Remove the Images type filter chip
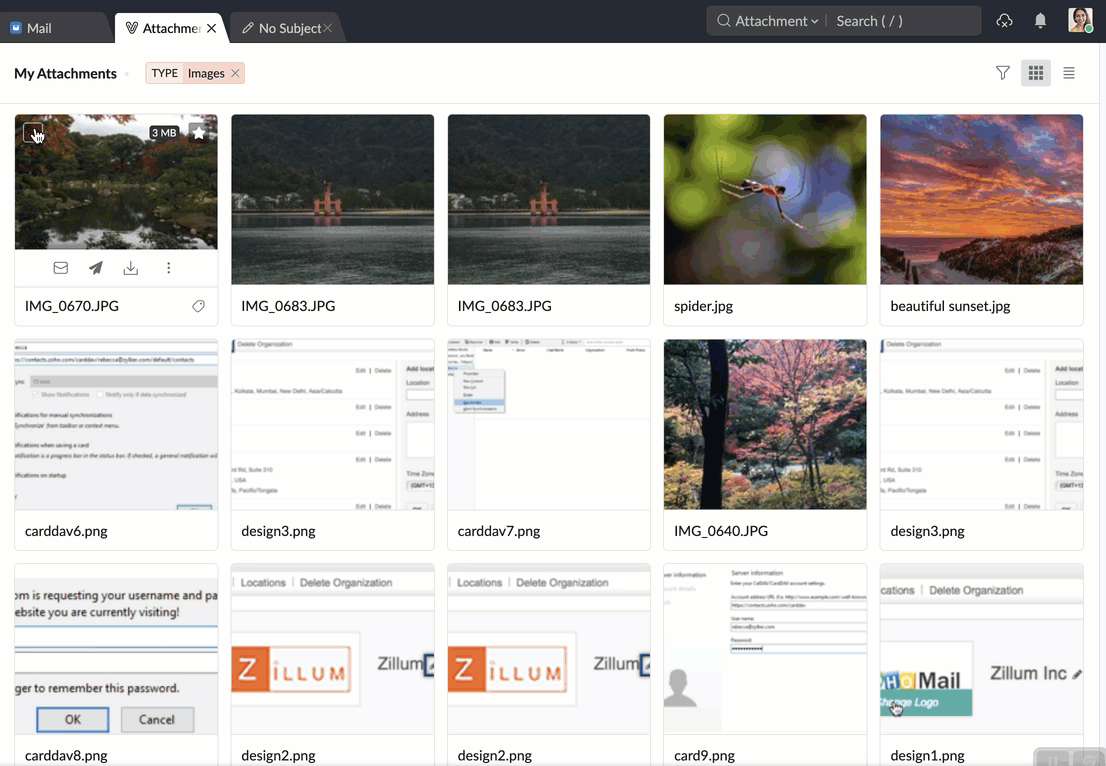This screenshot has width=1106, height=766. 235,73
